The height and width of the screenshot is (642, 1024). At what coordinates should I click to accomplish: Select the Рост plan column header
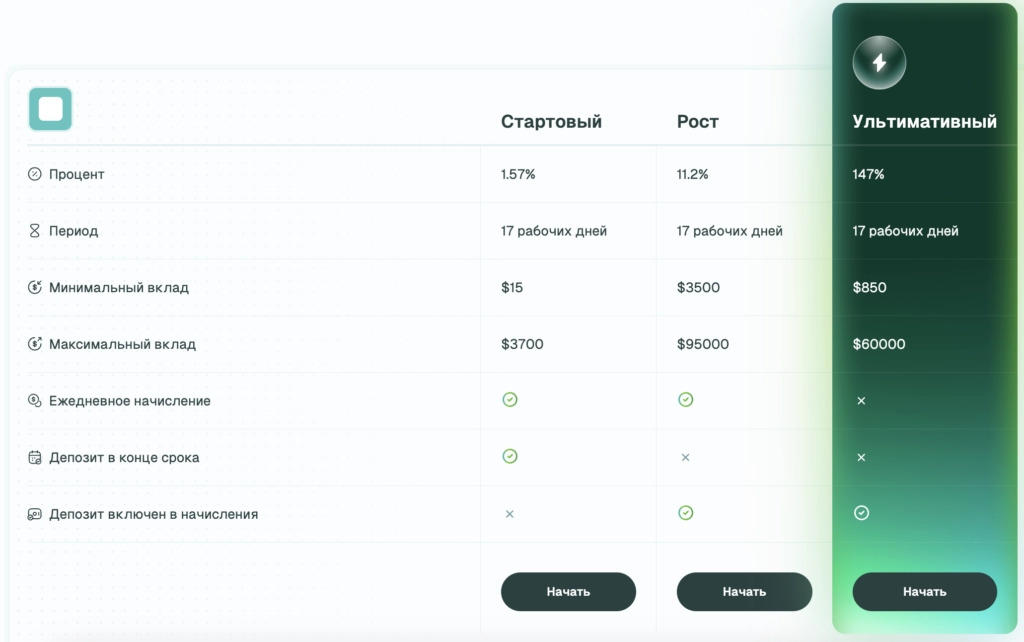tap(697, 122)
